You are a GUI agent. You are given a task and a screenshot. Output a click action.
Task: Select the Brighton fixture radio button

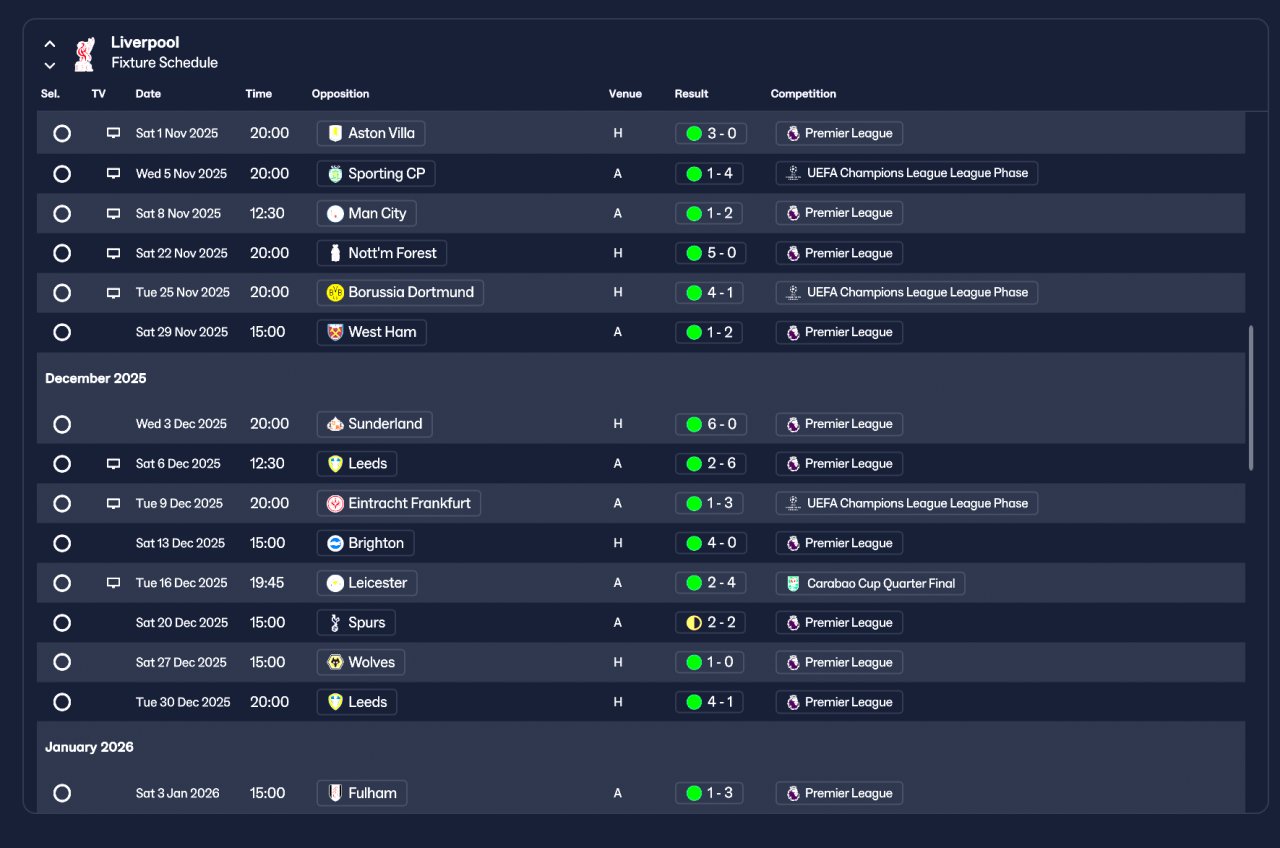coord(62,543)
